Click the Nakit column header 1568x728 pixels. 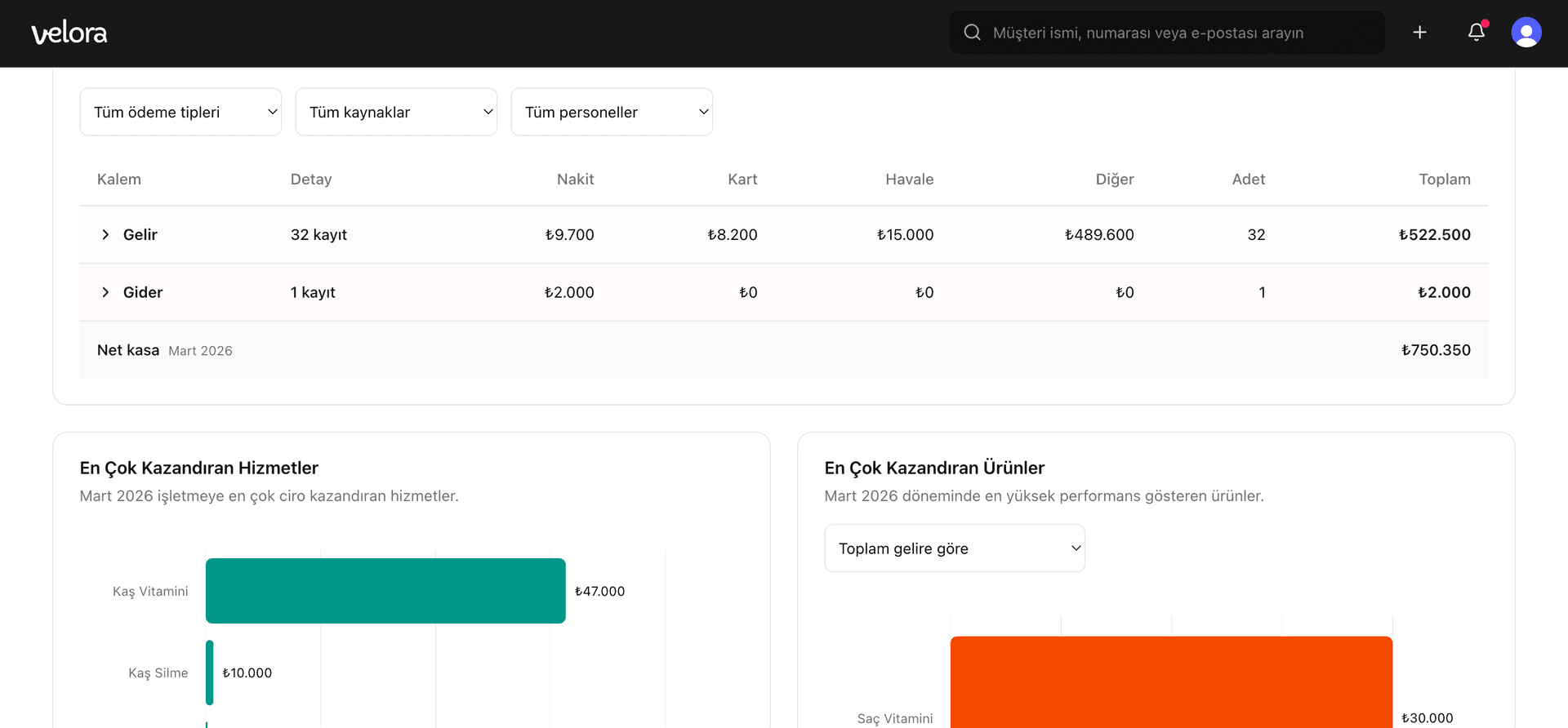(575, 180)
